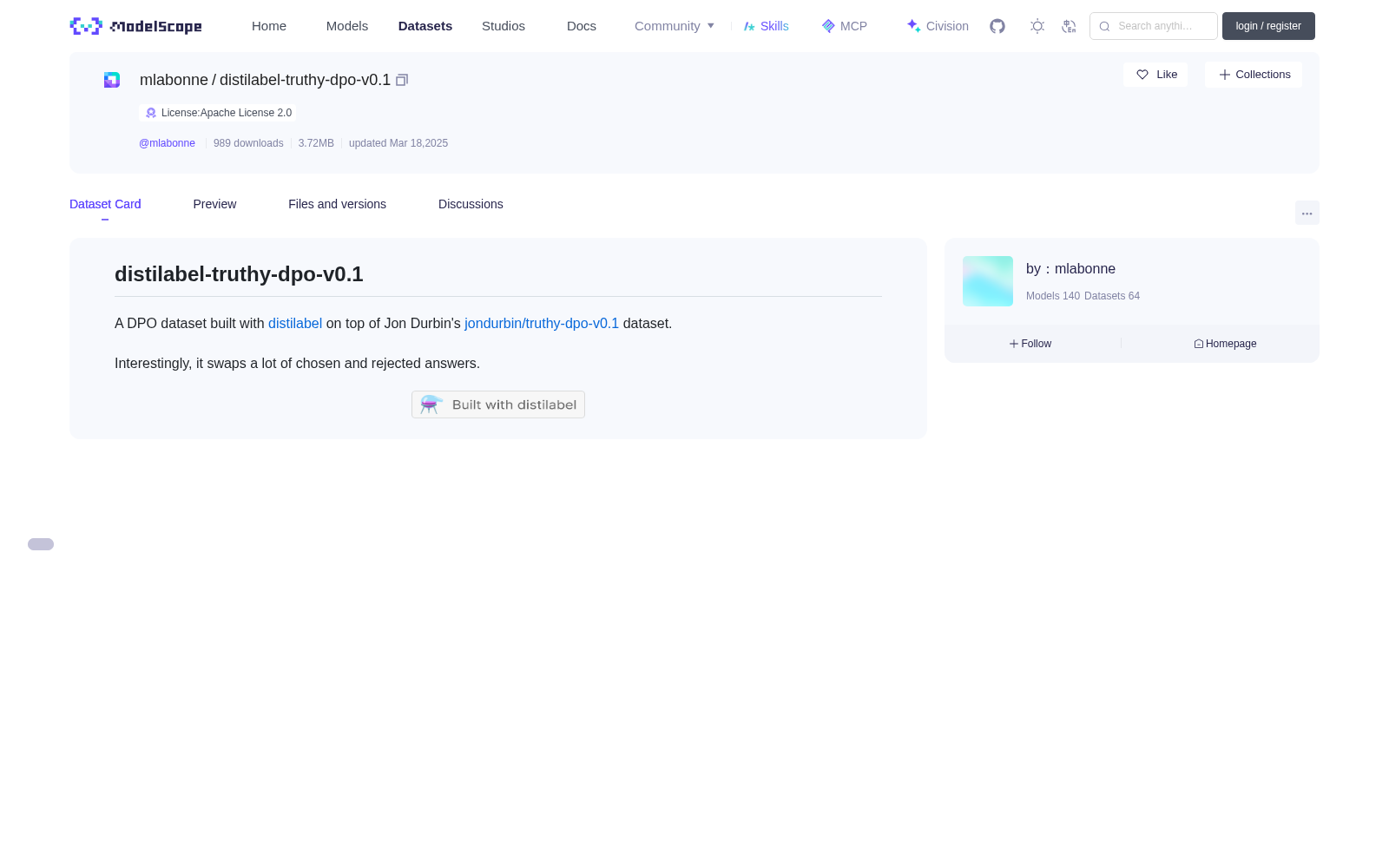Image resolution: width=1389 pixels, height=868 pixels.
Task: Open the Civision page
Action: pos(938,26)
